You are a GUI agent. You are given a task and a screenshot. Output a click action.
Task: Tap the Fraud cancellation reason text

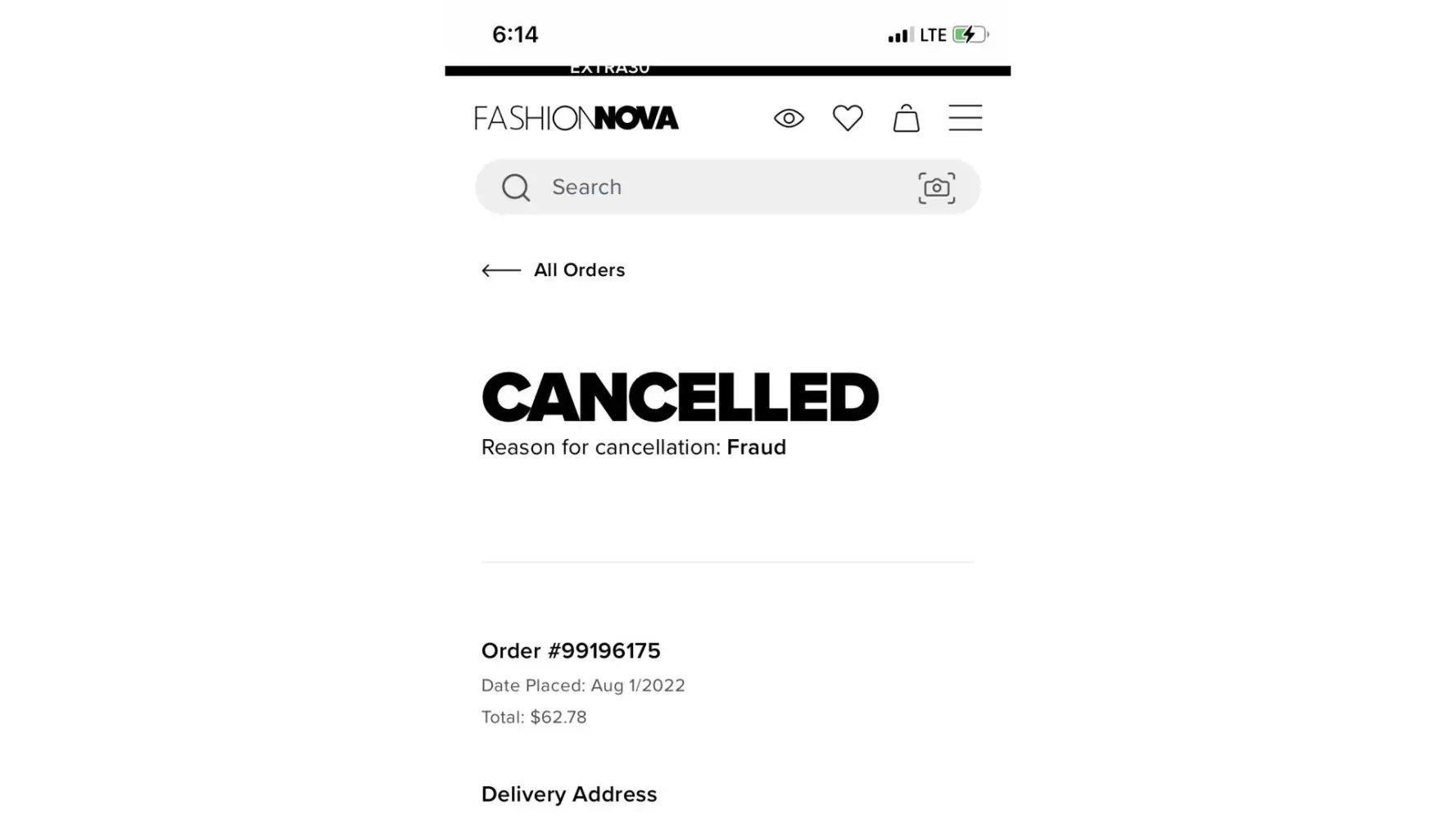pos(756,447)
